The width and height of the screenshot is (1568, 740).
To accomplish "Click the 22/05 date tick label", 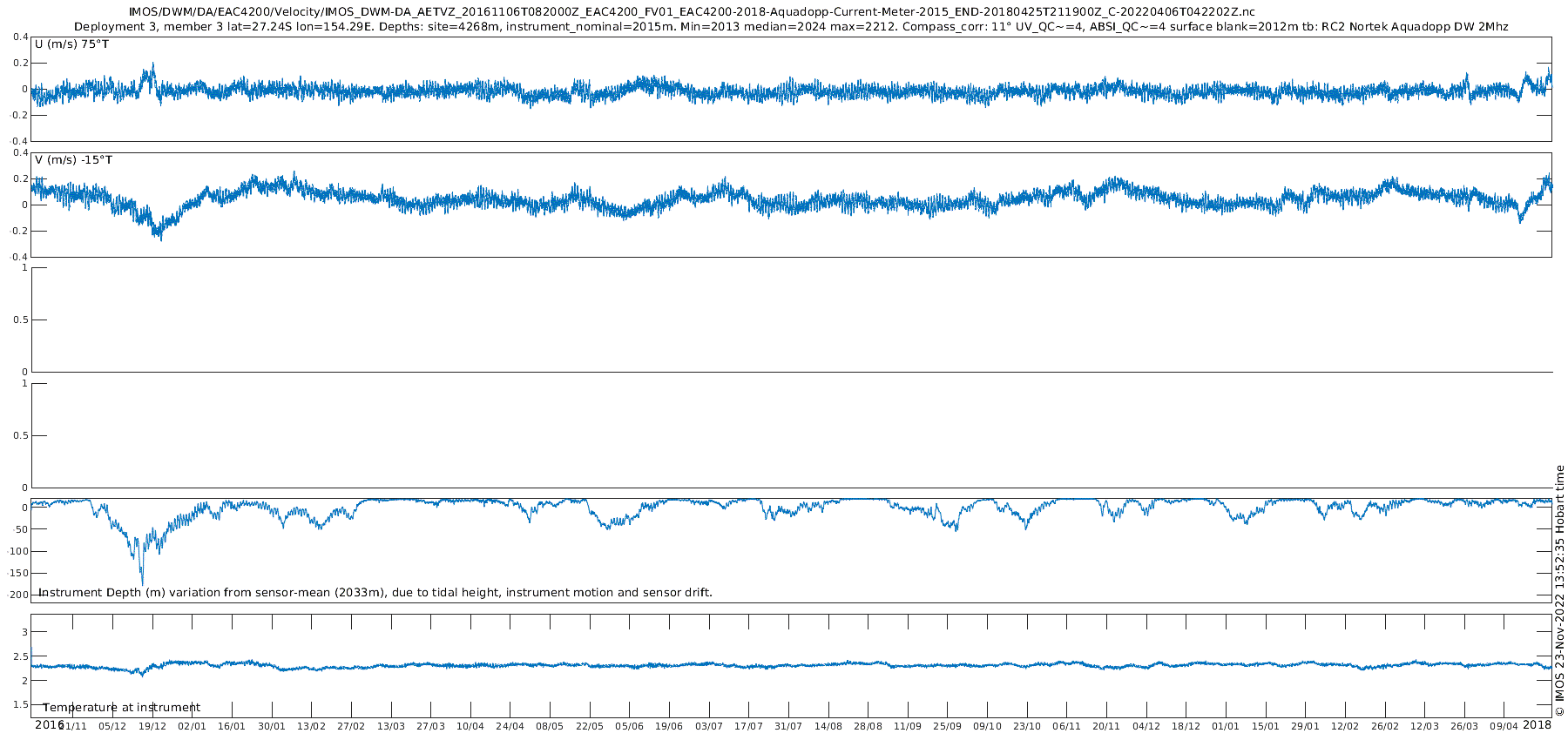I will (x=590, y=726).
